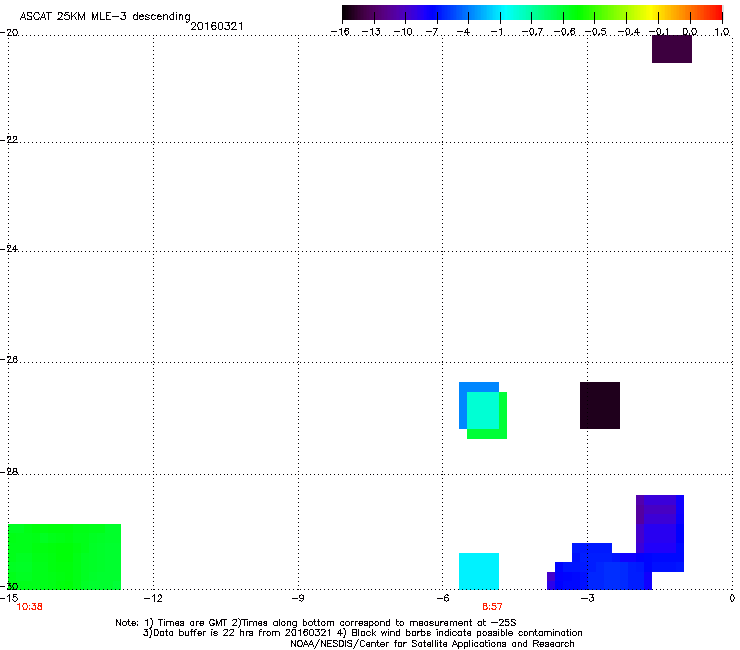The width and height of the screenshot is (740, 650).
Task: Click the large green data patch near longitude -15
Action: (x=65, y=557)
